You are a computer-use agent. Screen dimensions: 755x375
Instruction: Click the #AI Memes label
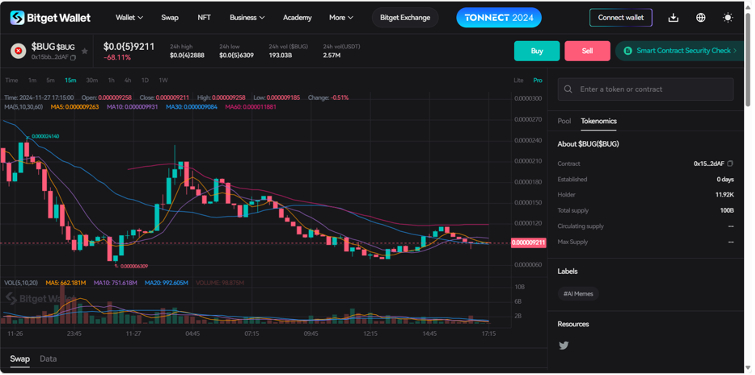(x=578, y=294)
